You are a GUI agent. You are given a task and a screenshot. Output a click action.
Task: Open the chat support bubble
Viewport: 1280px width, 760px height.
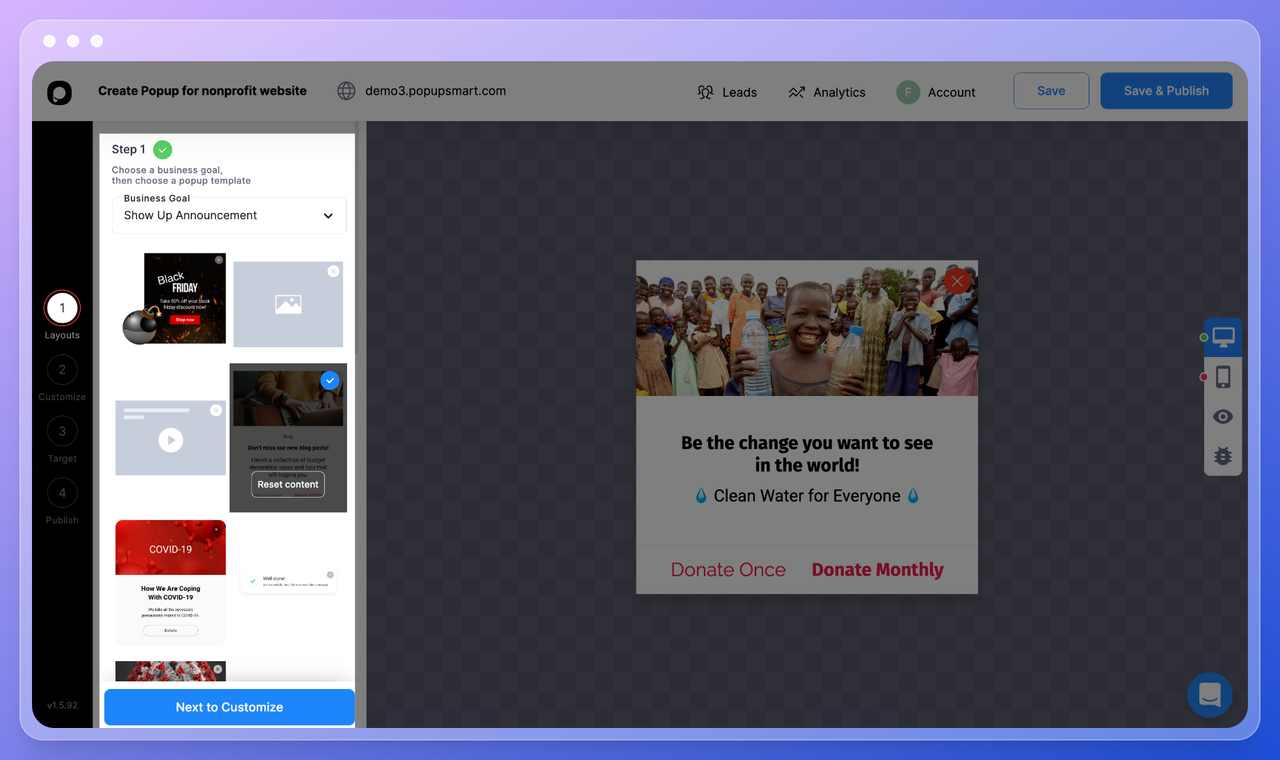coord(1210,695)
